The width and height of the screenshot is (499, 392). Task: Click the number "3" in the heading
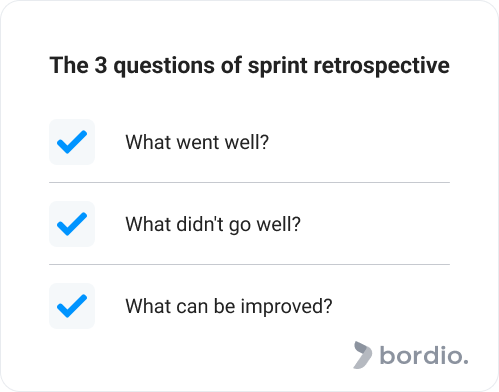(101, 65)
